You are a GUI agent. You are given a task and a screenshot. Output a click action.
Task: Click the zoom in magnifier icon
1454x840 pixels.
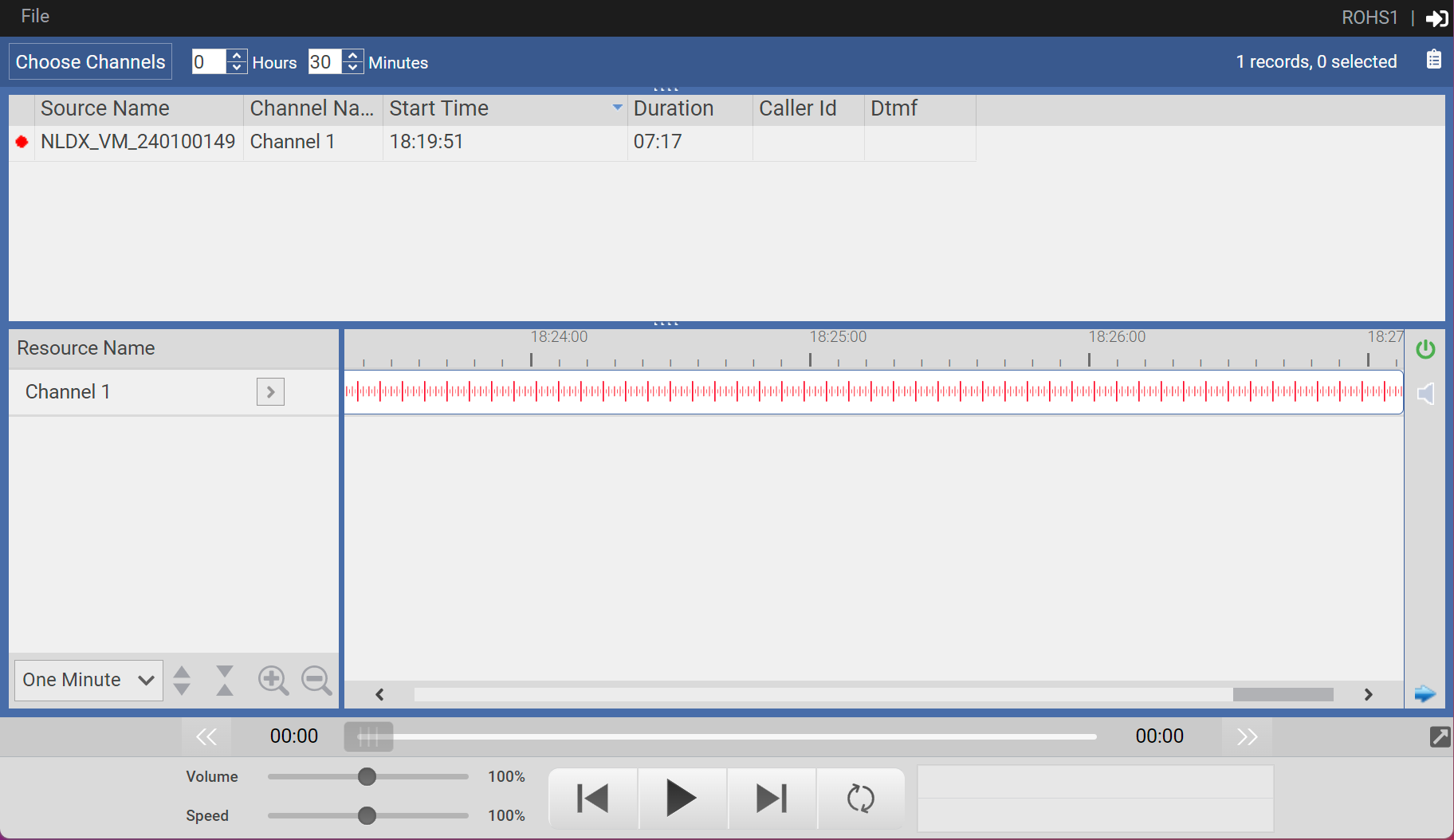pyautogui.click(x=273, y=681)
